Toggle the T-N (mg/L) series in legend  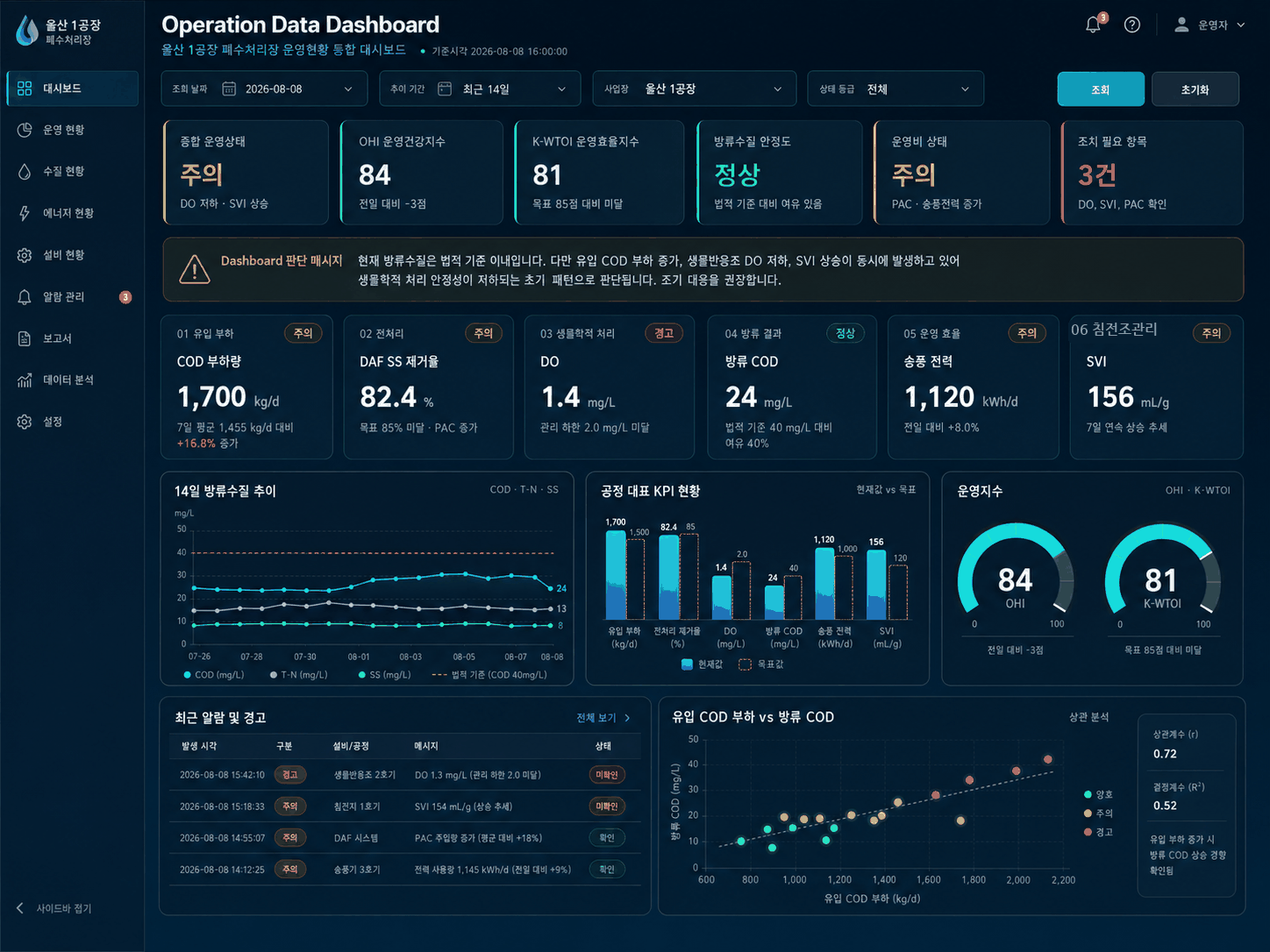pyautogui.click(x=299, y=675)
